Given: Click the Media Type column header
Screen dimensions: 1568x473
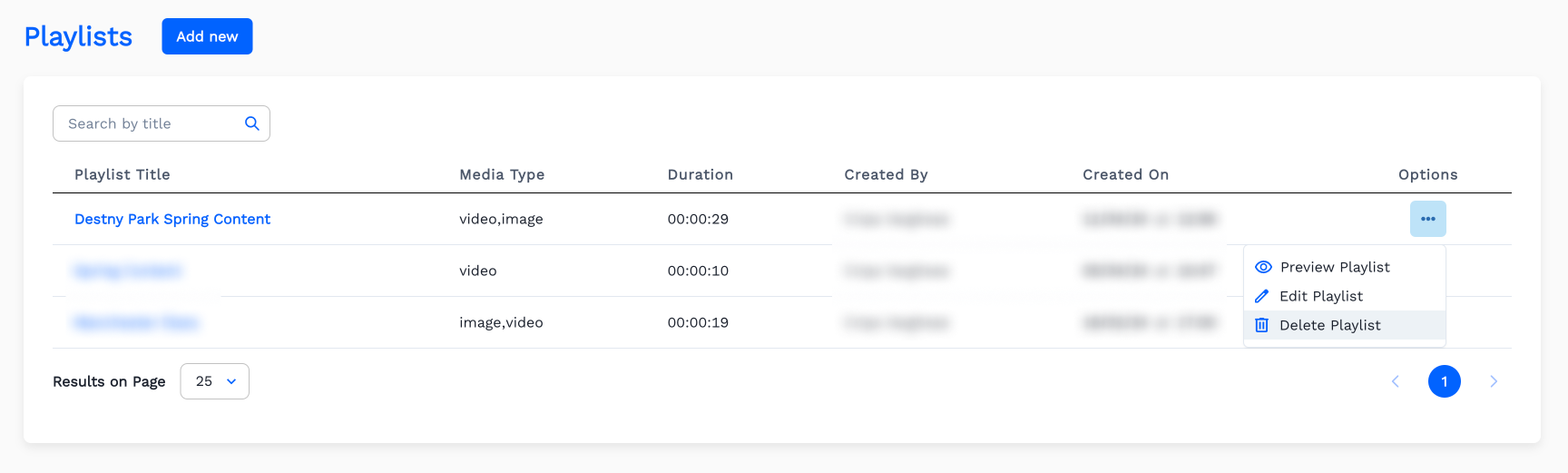Looking at the screenshot, I should [502, 174].
